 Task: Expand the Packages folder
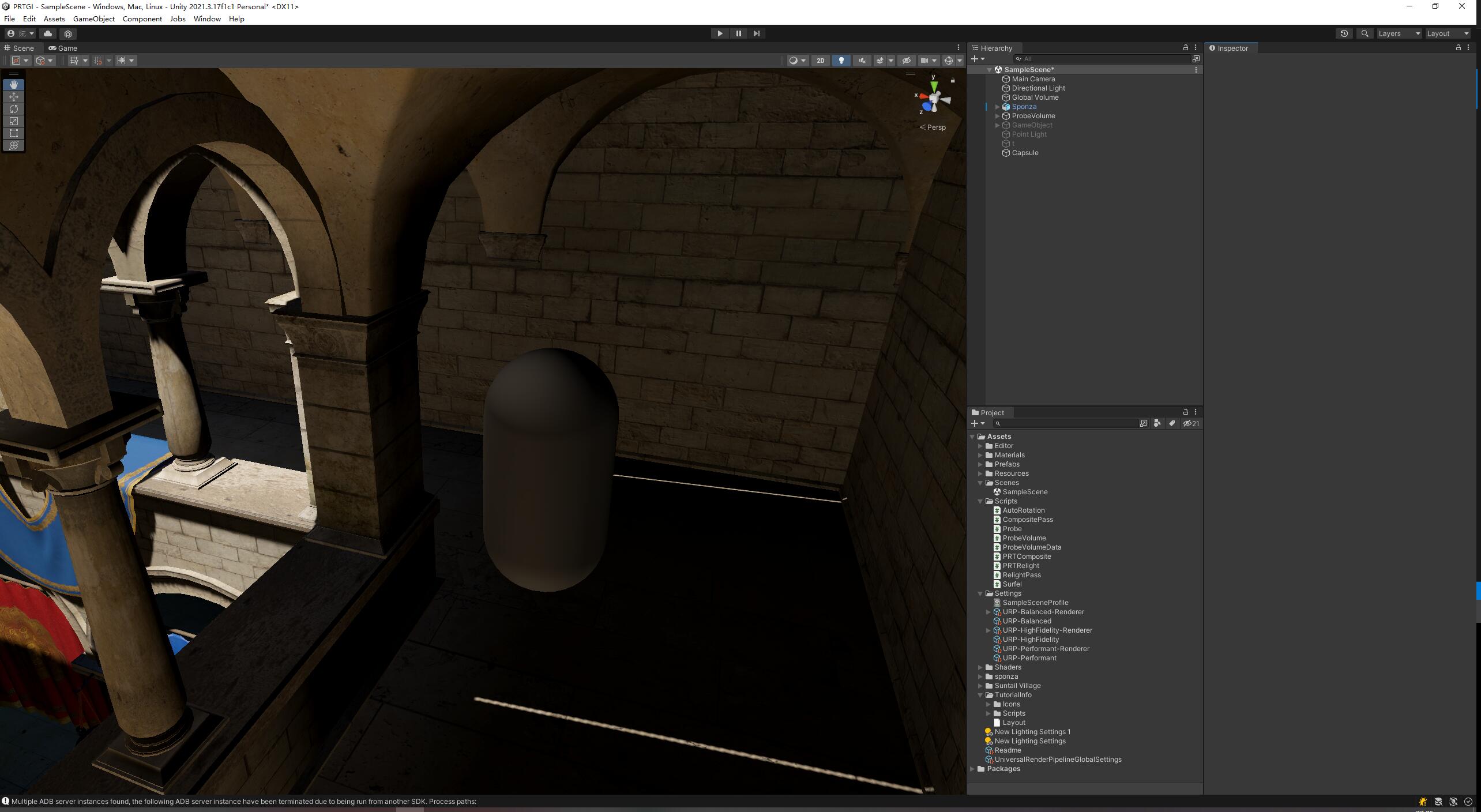[972, 769]
